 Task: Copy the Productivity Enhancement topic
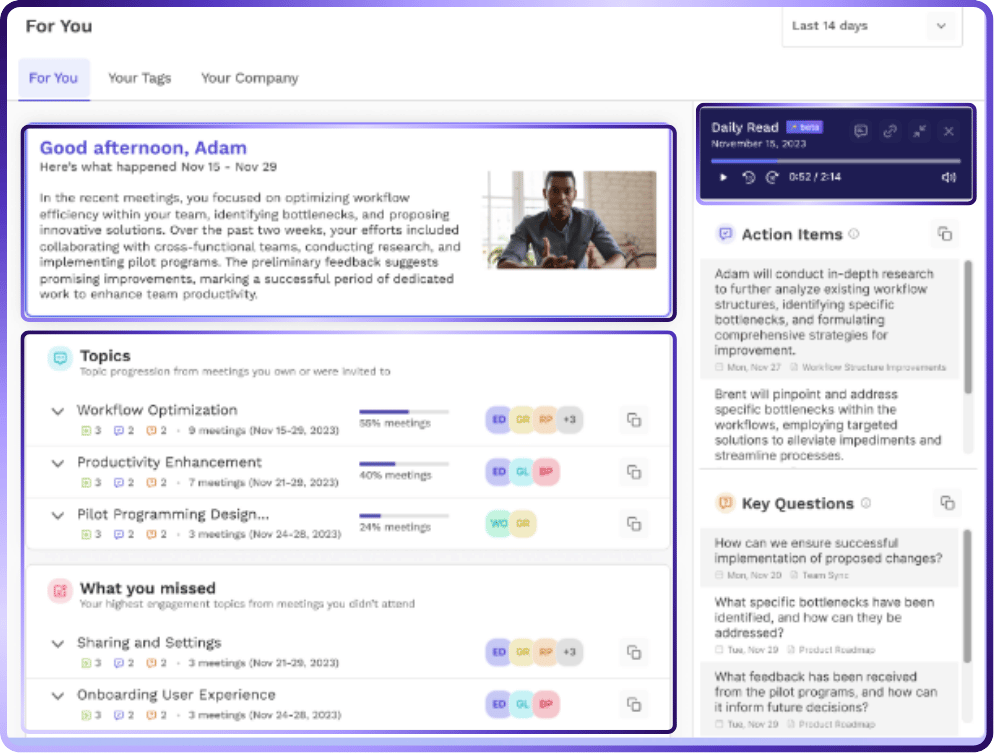coord(633,472)
